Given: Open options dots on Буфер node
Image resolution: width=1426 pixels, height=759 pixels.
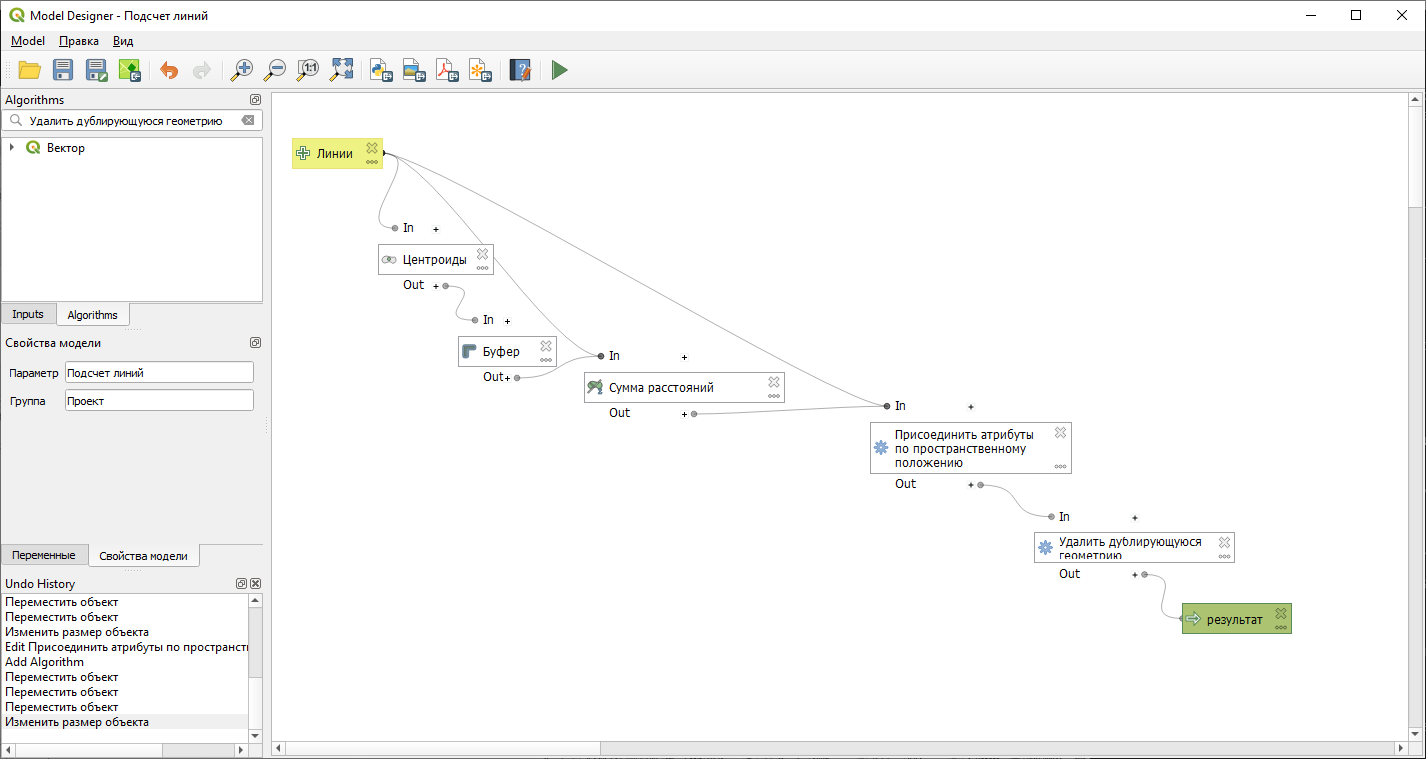Looking at the screenshot, I should 546,360.
